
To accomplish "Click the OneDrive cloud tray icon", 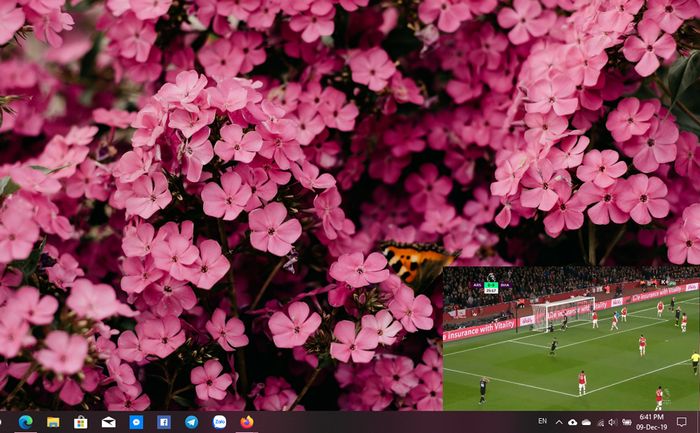I will [x=587, y=422].
